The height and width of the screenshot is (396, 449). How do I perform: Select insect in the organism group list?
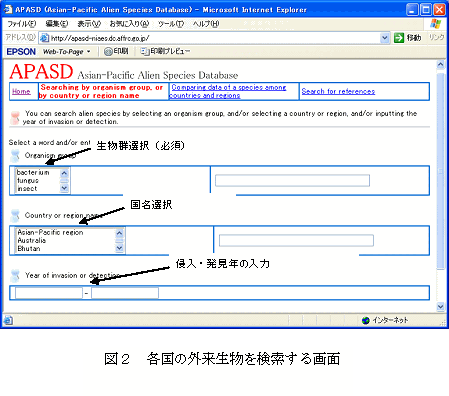pos(27,189)
